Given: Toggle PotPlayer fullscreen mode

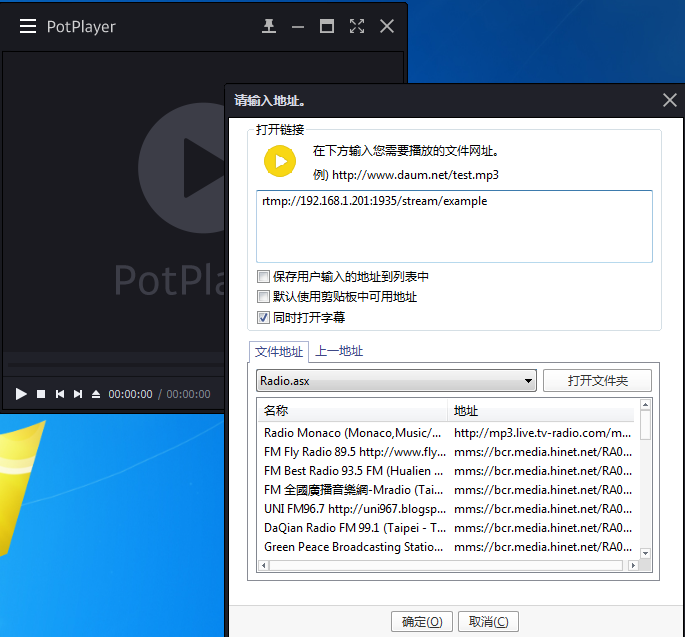Looking at the screenshot, I should coord(357,26).
